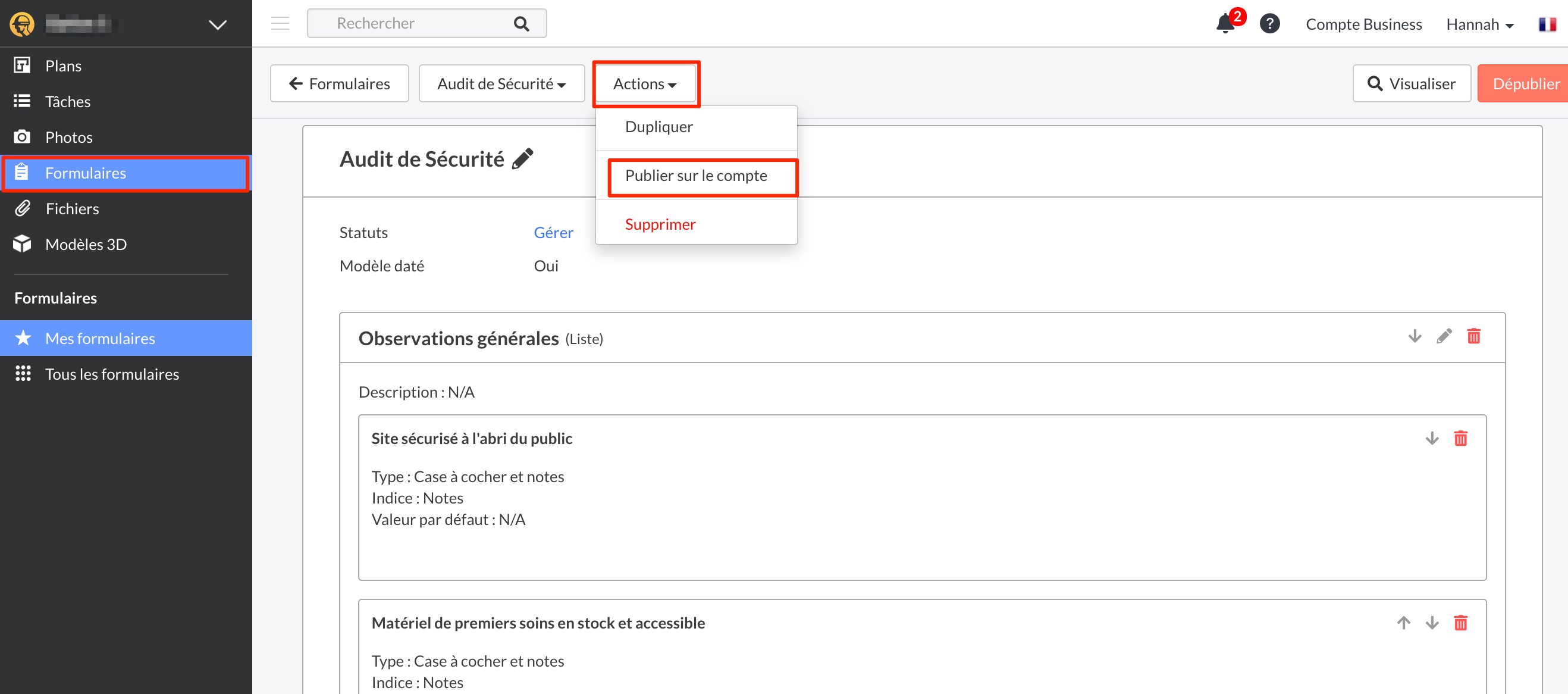The image size is (1568, 694).
Task: Click the Compte Business link
Action: click(1363, 24)
